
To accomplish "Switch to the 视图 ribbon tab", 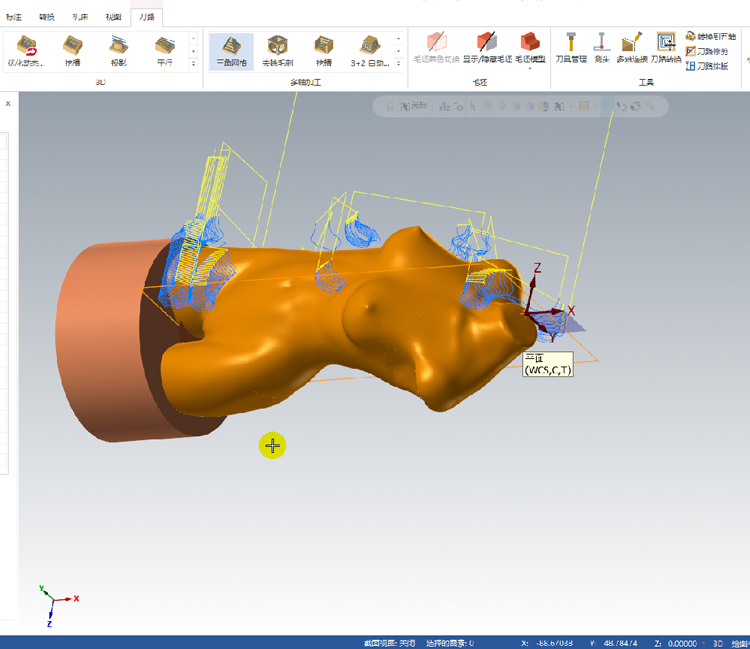I will (113, 17).
